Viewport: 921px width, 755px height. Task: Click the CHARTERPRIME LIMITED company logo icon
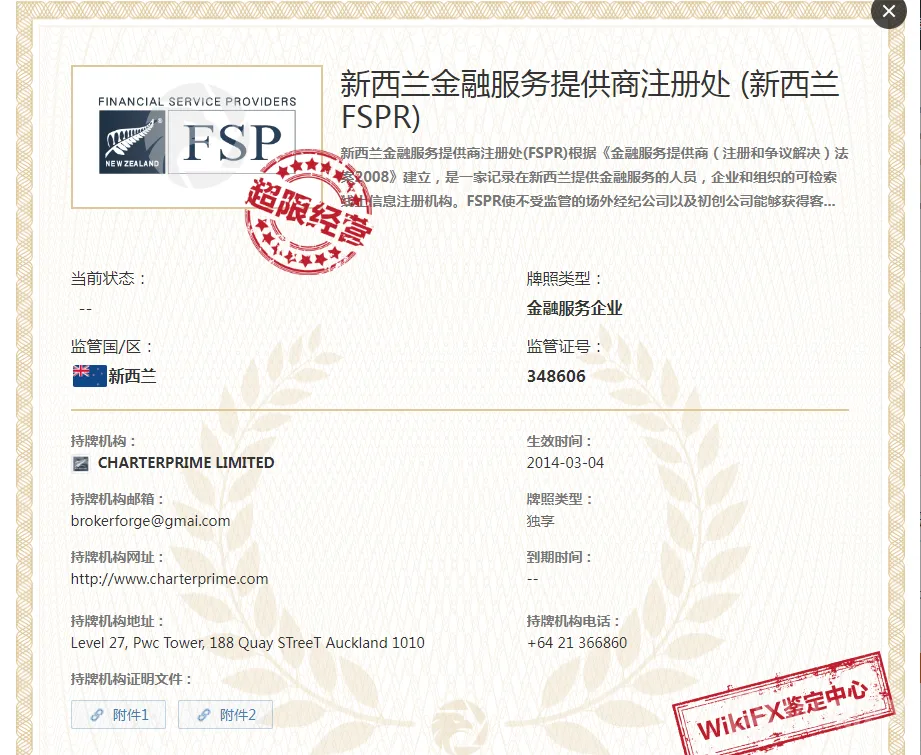point(80,464)
